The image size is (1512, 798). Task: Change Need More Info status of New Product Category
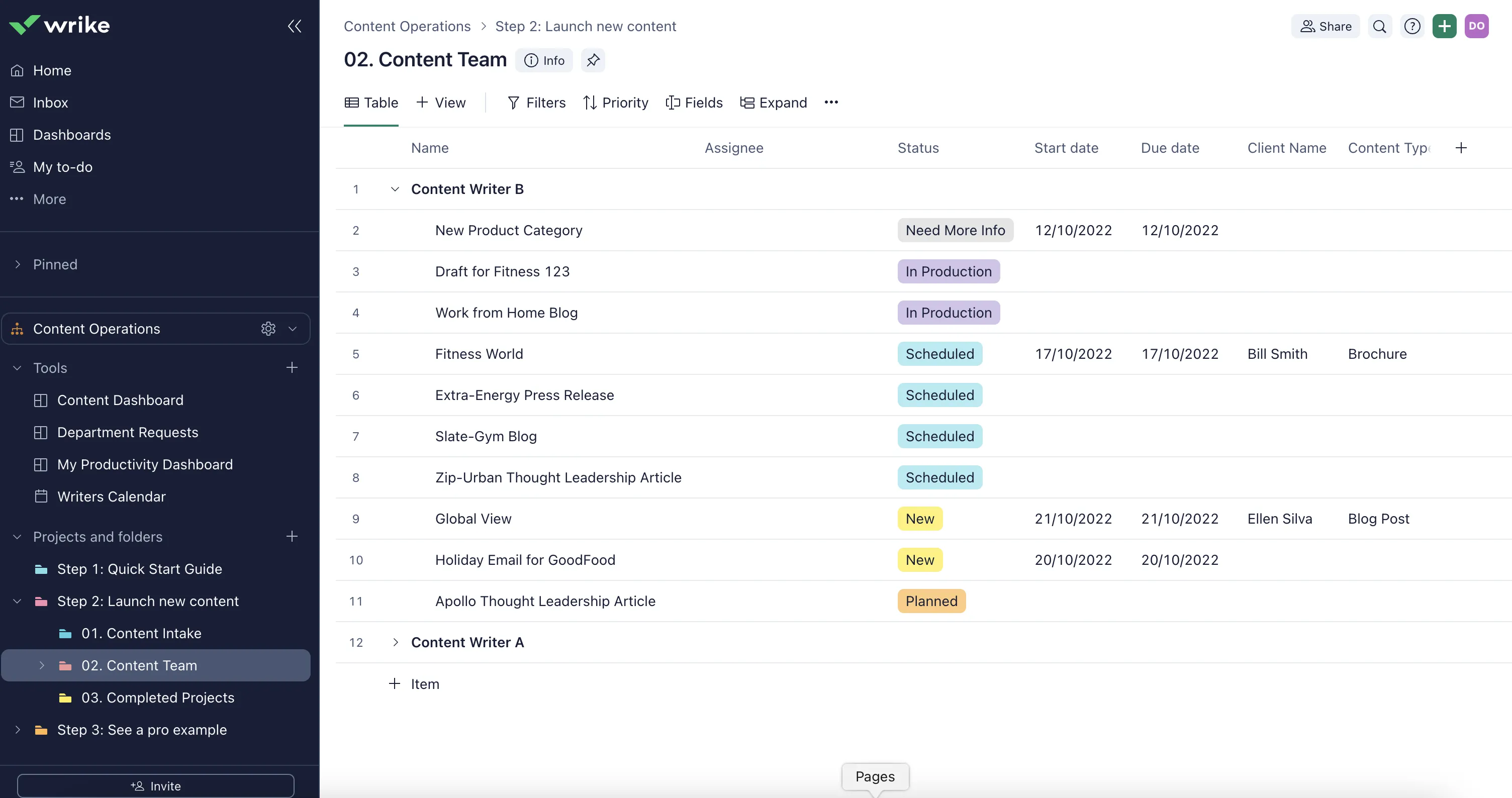click(956, 231)
